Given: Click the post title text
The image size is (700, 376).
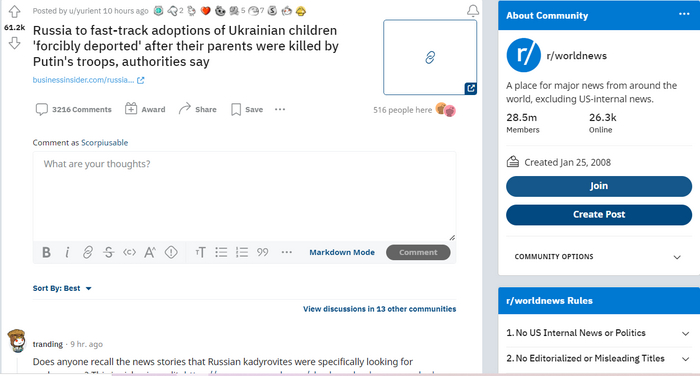Looking at the screenshot, I should (x=186, y=46).
